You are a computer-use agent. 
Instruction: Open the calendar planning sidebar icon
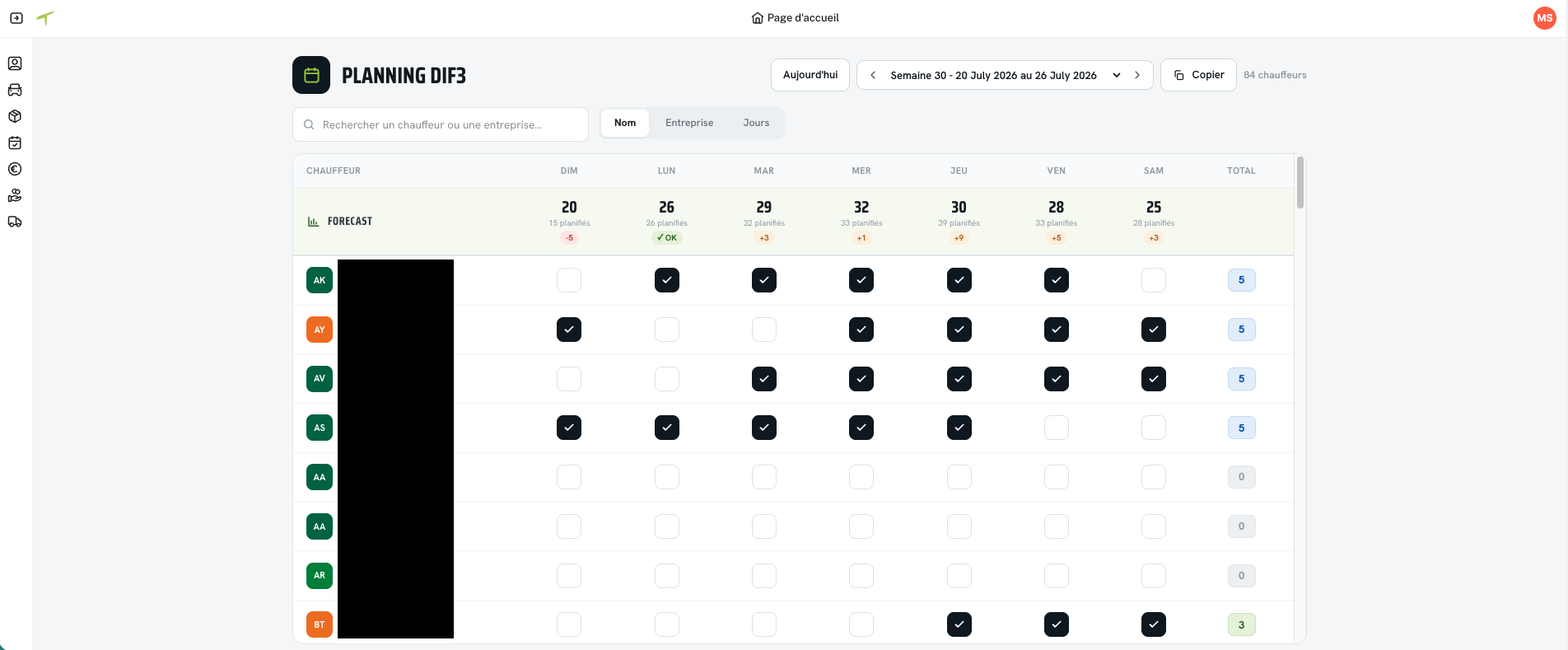tap(15, 143)
